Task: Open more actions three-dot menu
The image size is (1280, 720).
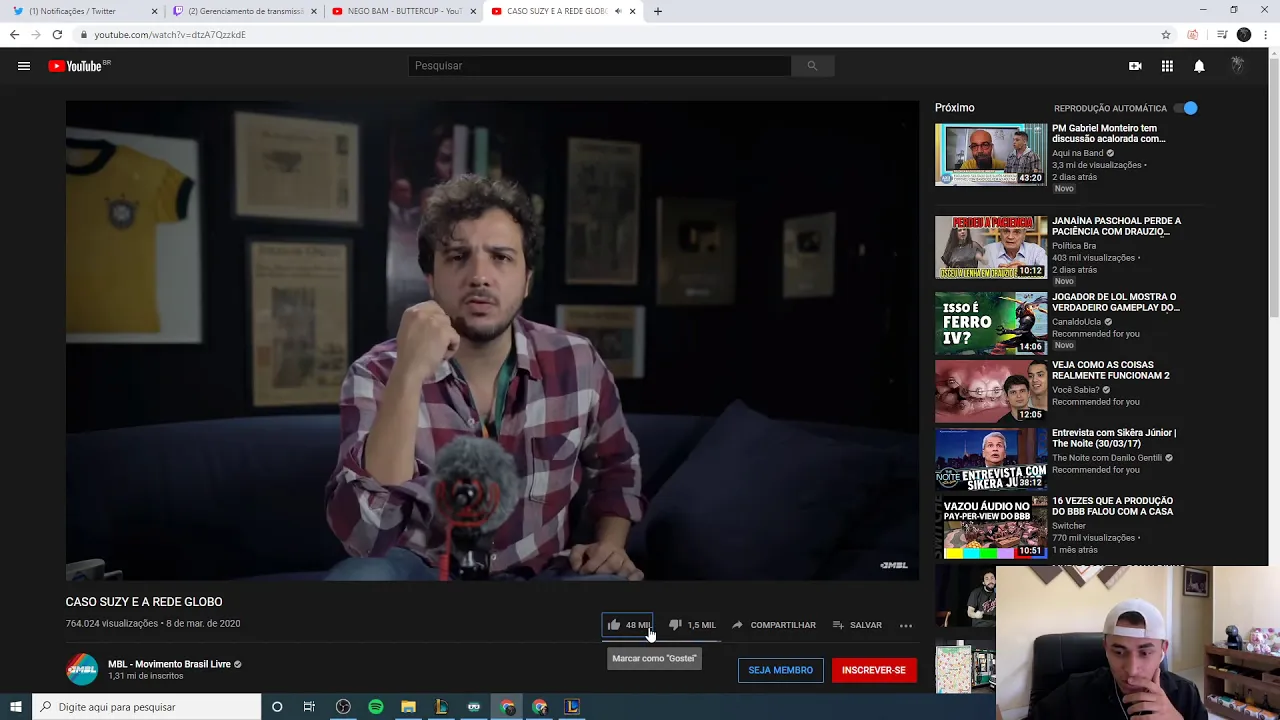Action: tap(906, 625)
